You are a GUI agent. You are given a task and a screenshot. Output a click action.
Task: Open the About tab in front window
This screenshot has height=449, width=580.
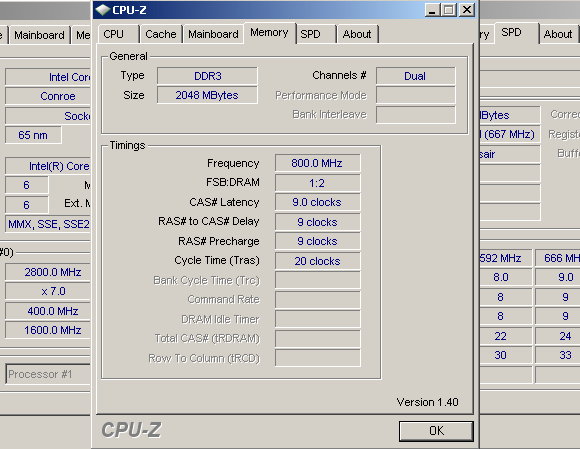click(357, 34)
